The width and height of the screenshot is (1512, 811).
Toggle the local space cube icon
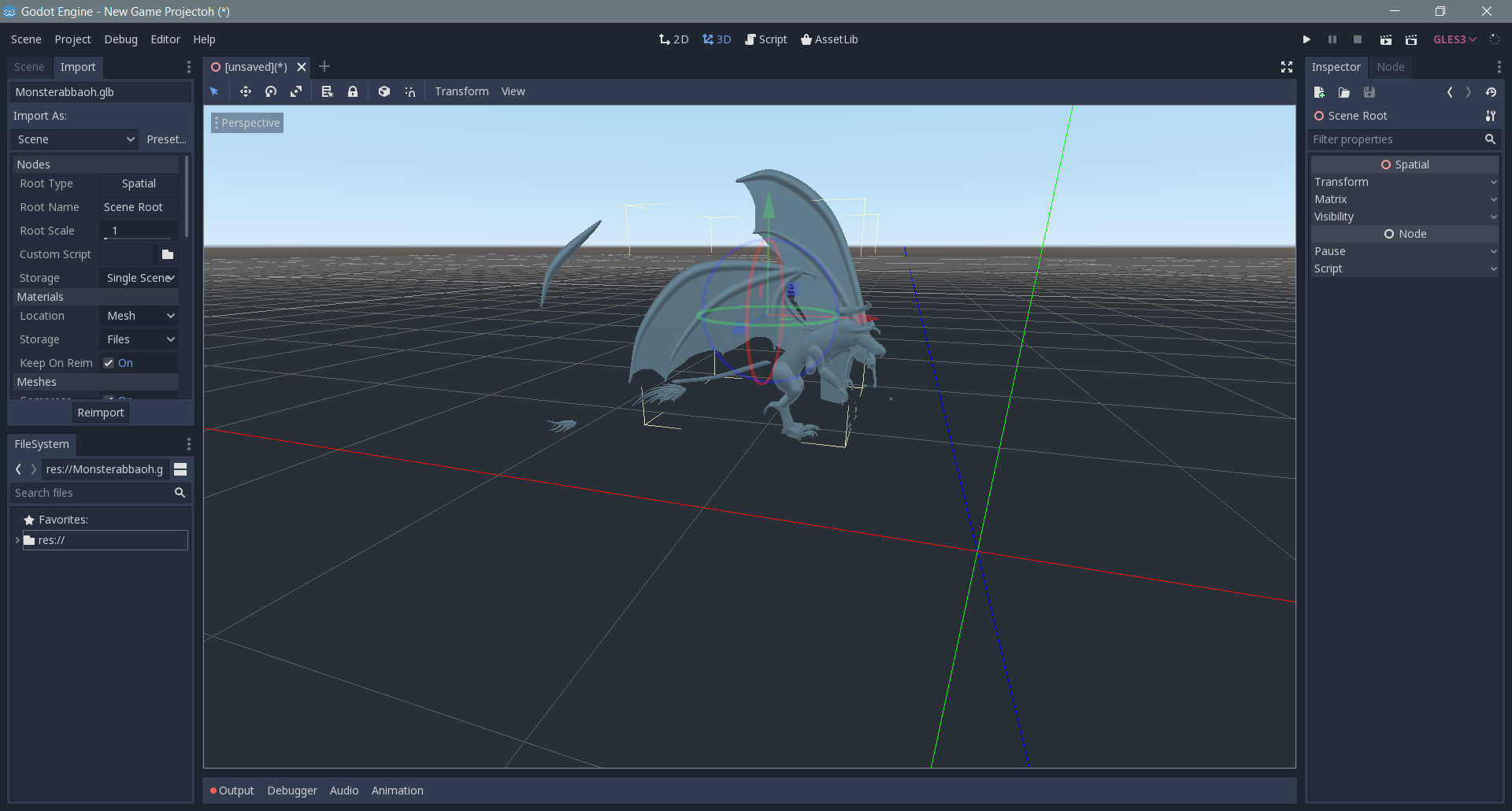point(384,91)
